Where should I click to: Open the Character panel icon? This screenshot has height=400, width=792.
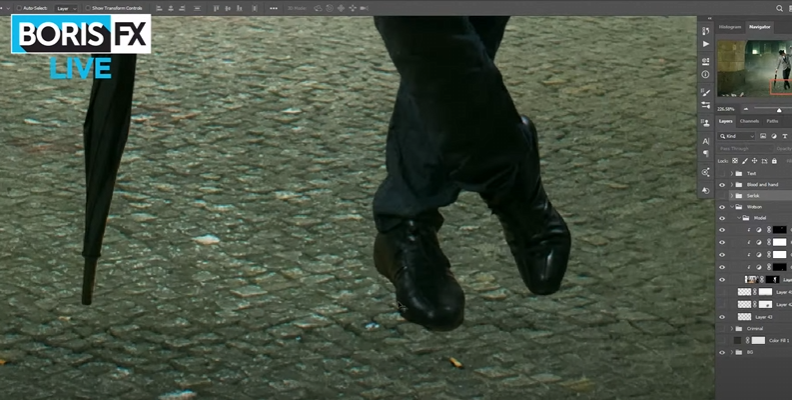coord(706,141)
